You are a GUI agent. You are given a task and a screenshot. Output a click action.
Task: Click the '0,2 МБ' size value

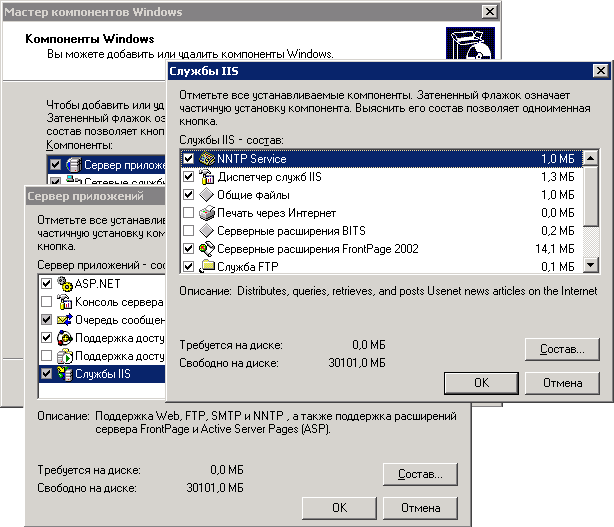point(558,231)
